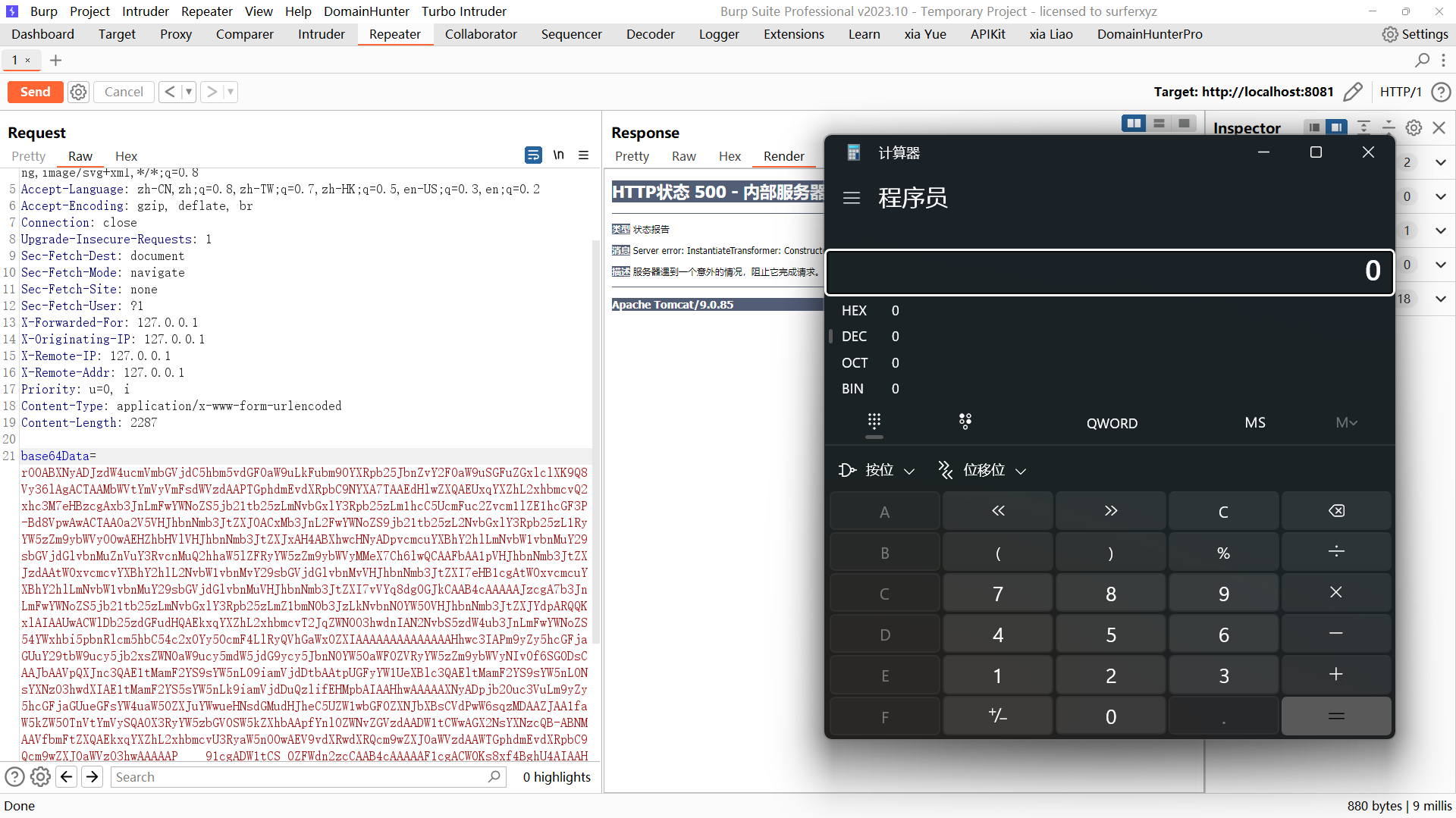
Task: Toggle request message wrap/inspector icon
Action: click(533, 155)
